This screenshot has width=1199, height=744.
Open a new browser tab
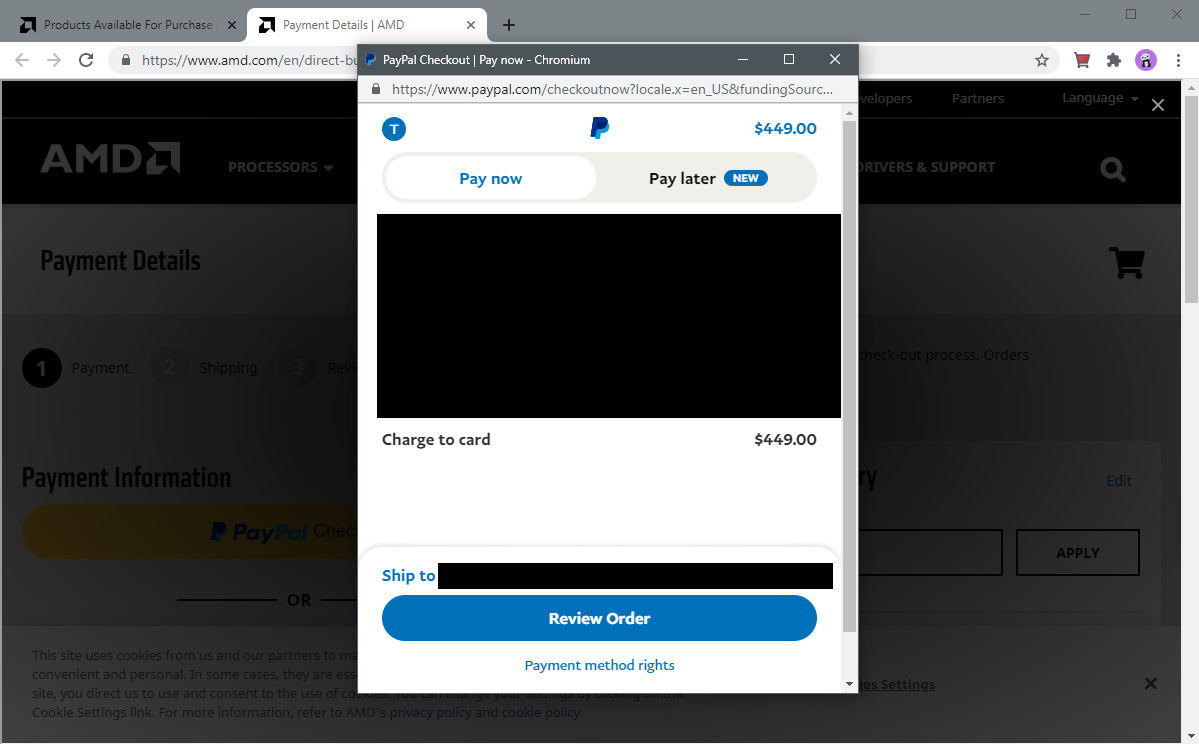509,25
